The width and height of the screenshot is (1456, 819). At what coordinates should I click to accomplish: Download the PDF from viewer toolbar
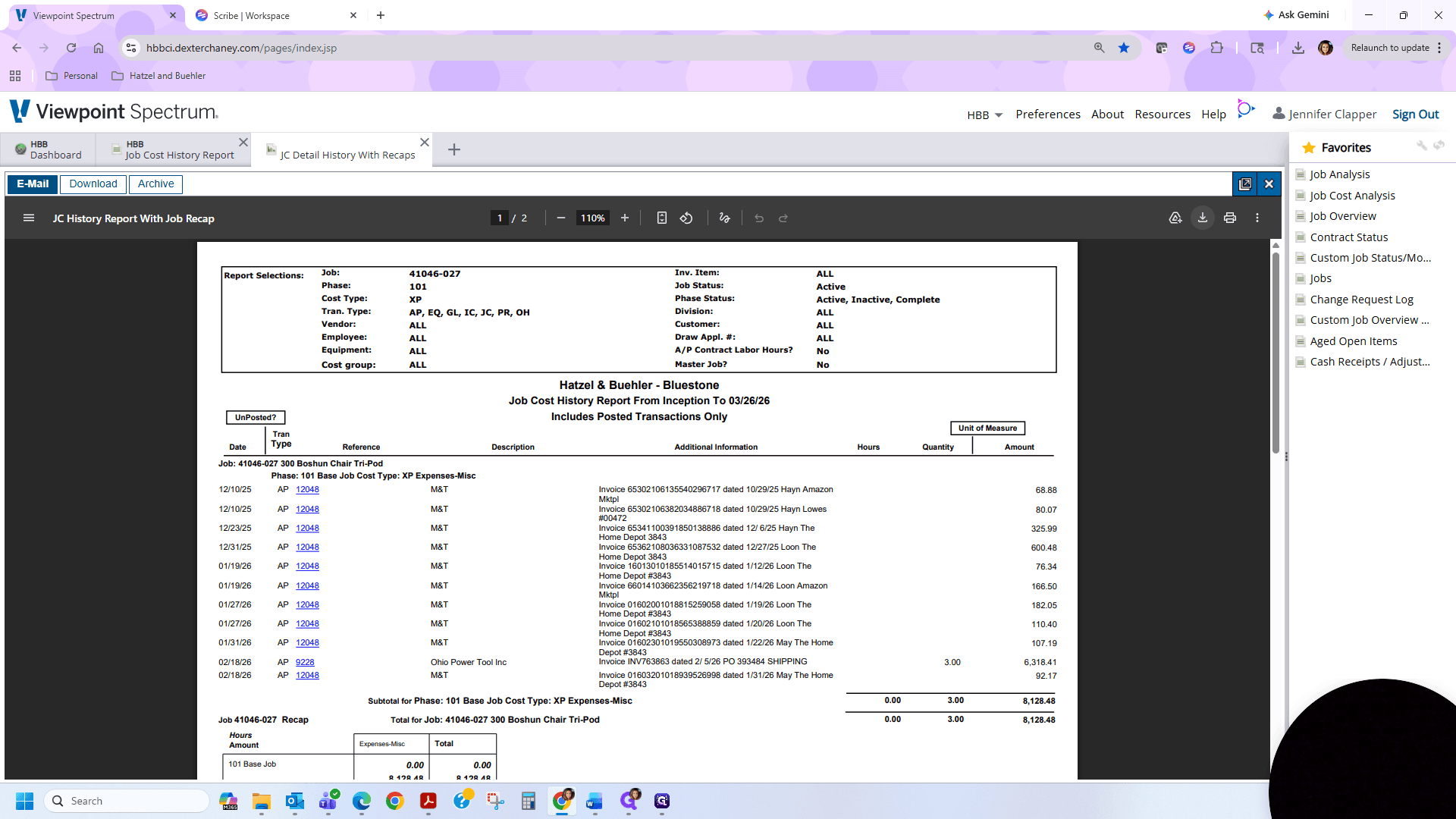(x=1203, y=218)
